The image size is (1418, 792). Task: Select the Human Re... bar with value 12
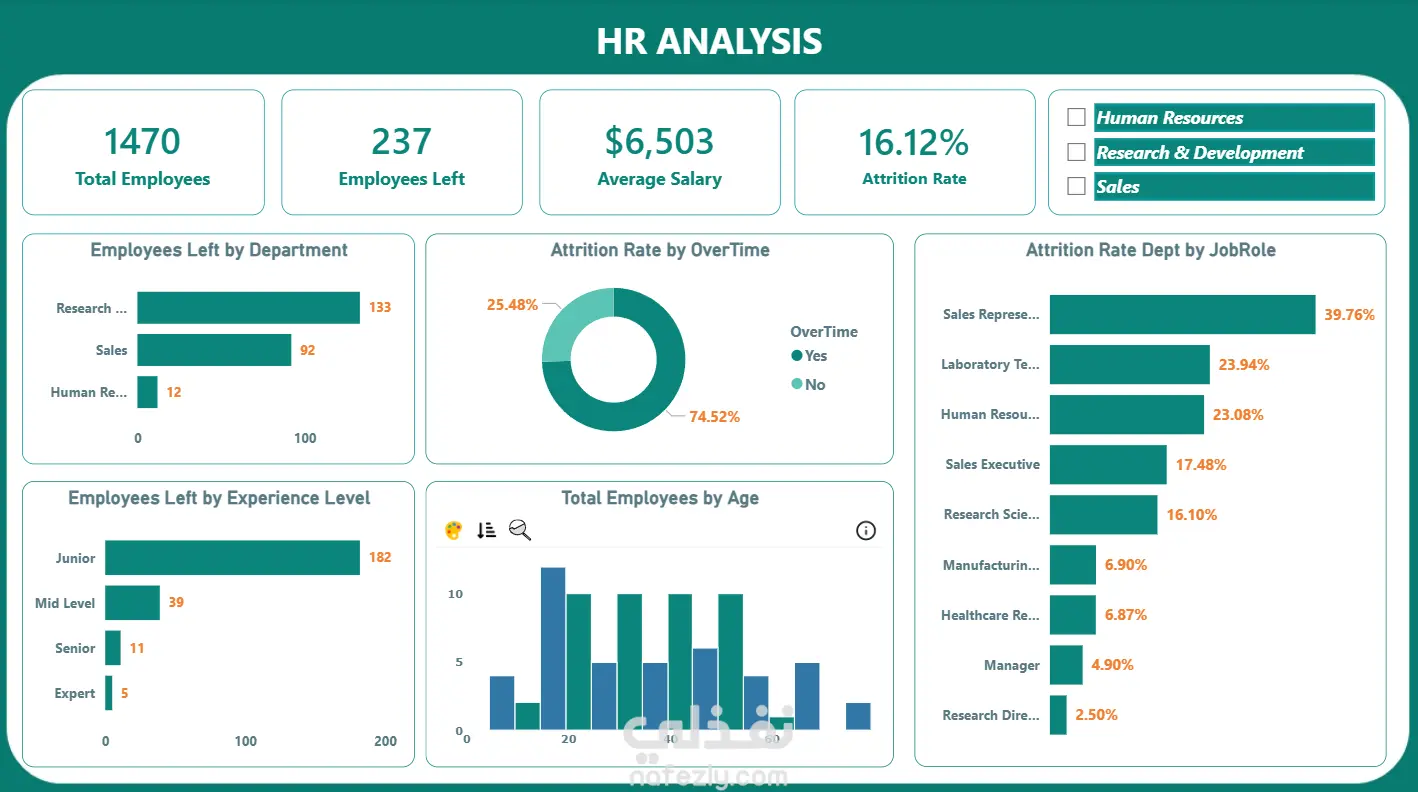click(x=147, y=392)
